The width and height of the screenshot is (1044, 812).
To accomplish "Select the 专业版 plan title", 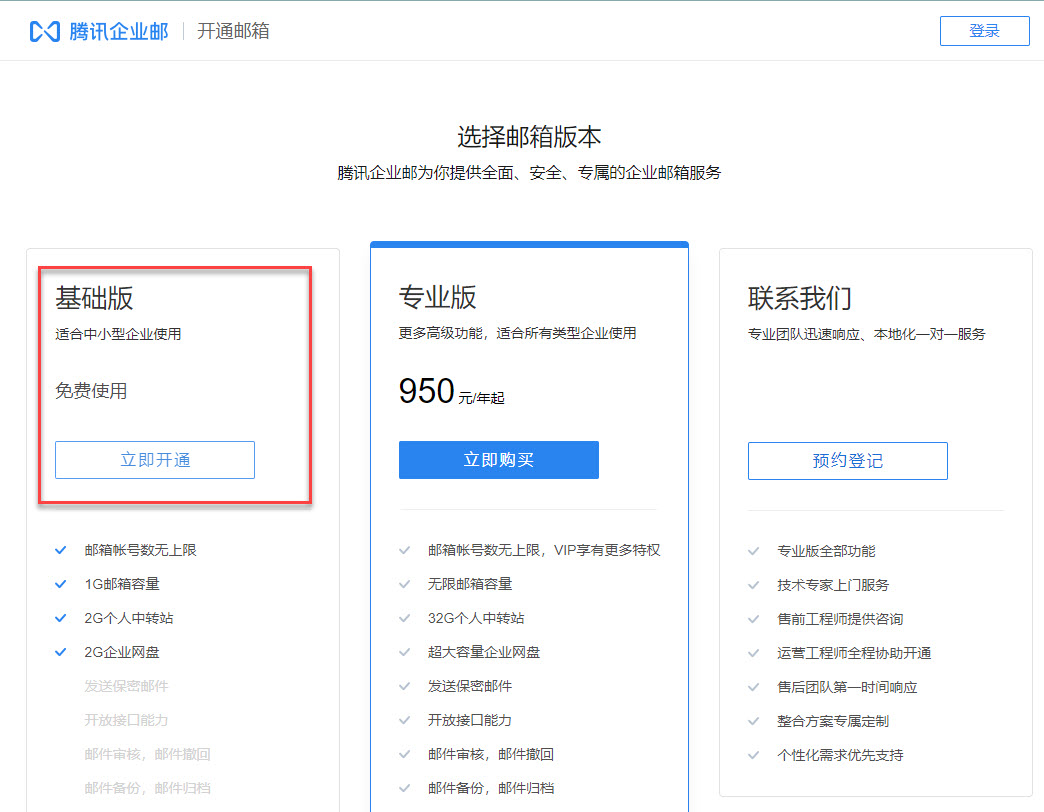I will 437,297.
